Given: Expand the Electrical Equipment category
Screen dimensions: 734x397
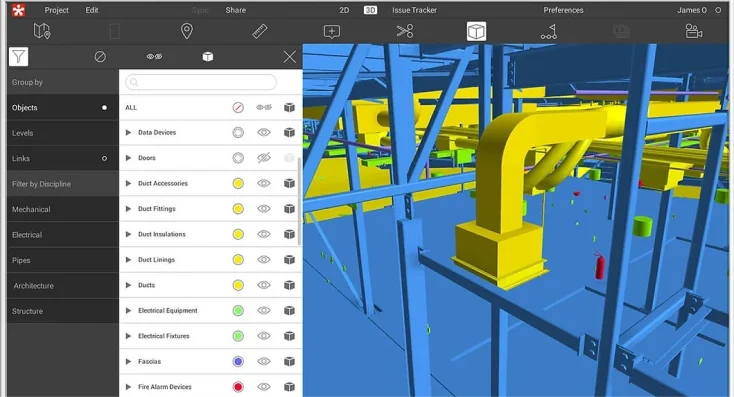Looking at the screenshot, I should tap(128, 310).
